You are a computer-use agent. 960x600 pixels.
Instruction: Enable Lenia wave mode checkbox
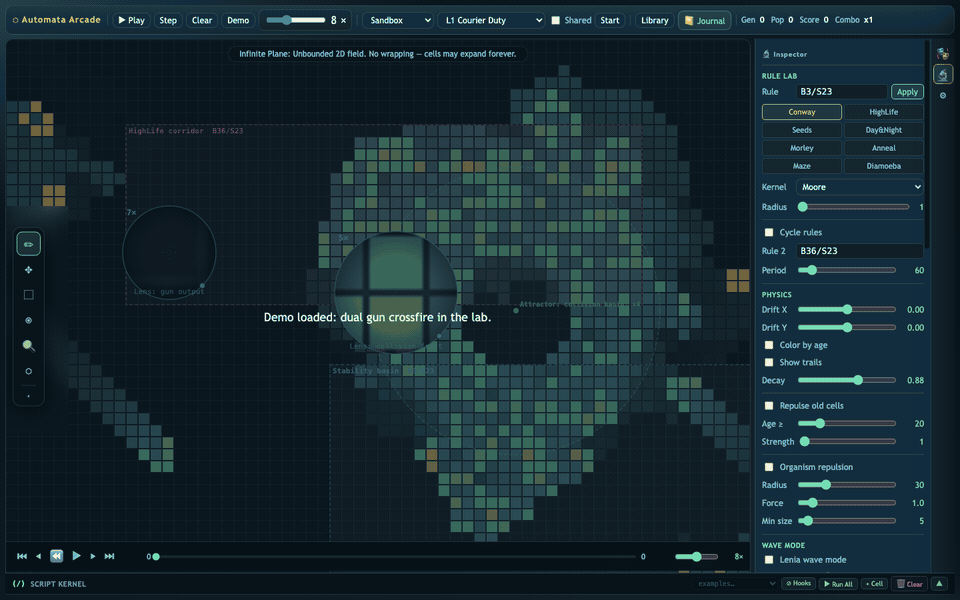click(x=769, y=560)
